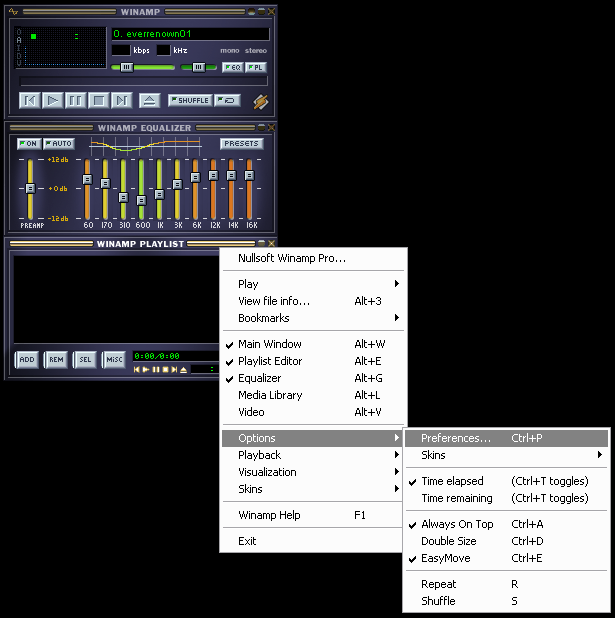The image size is (615, 618).
Task: Click the song position seek bar
Action: pos(144,81)
